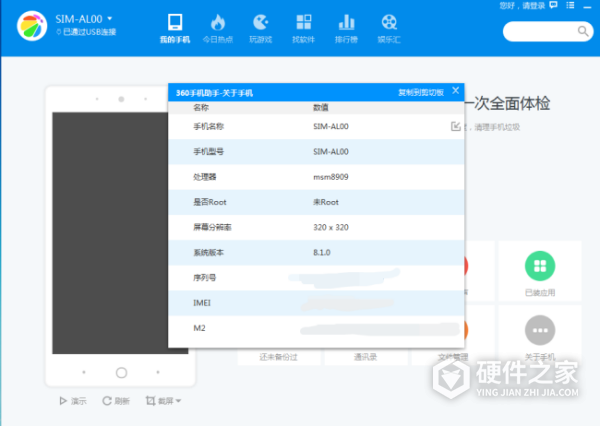Click the M2 row label
The width and height of the screenshot is (600, 426).
pyautogui.click(x=199, y=328)
